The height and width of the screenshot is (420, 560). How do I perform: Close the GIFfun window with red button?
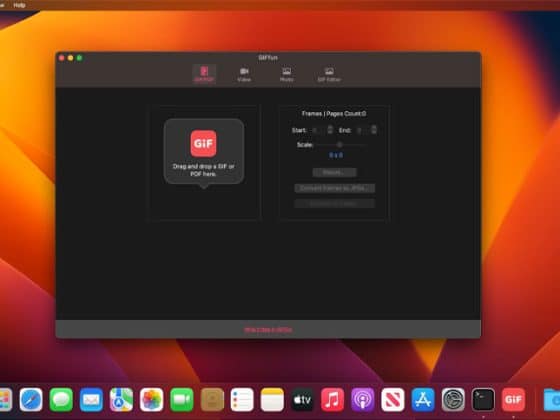pyautogui.click(x=61, y=58)
